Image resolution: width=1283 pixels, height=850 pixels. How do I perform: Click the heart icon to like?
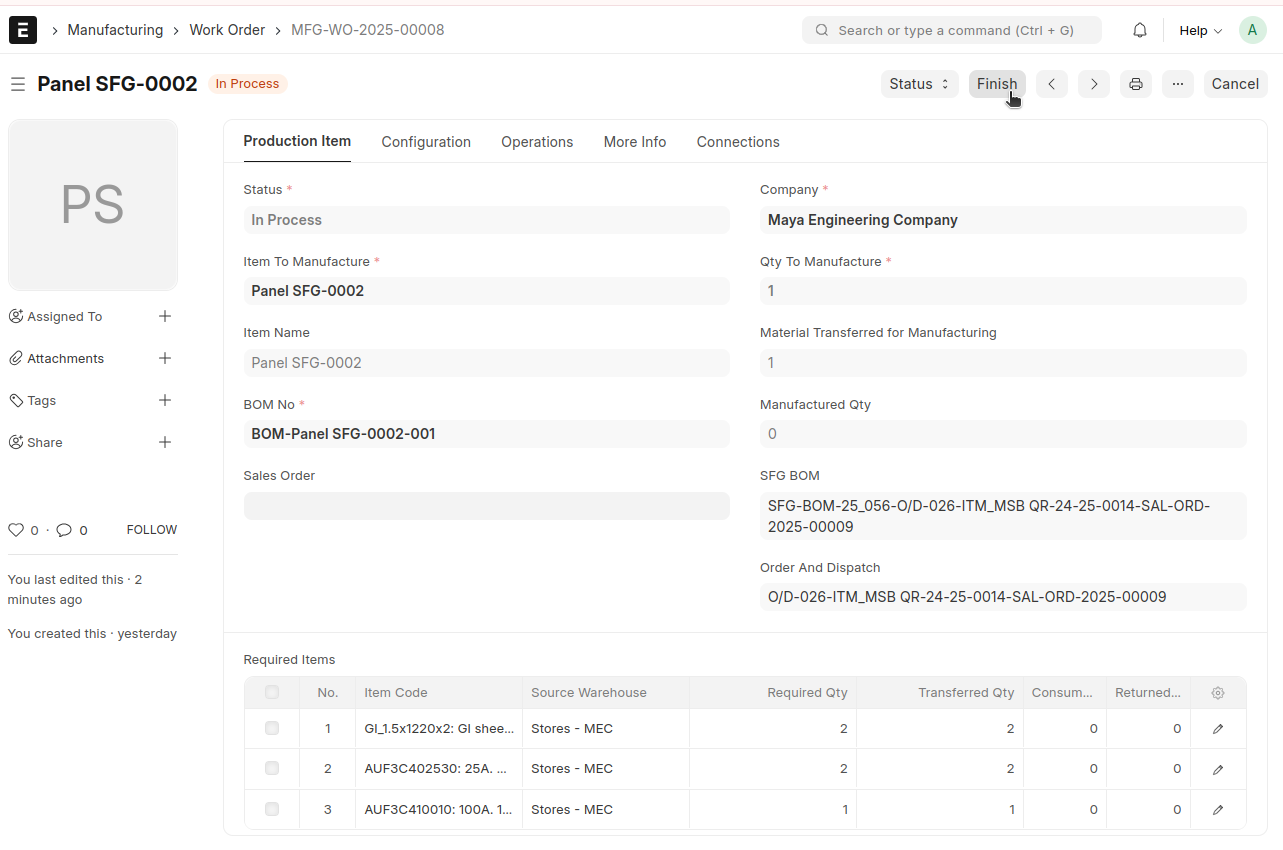(15, 530)
